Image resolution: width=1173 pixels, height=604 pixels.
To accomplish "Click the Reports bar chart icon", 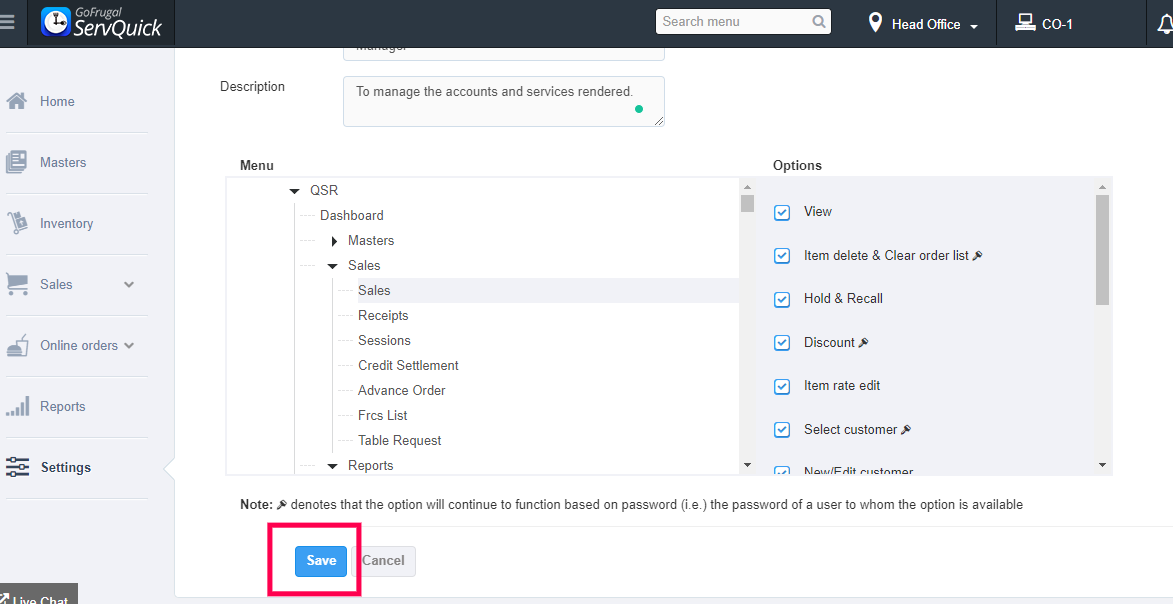I will (17, 406).
